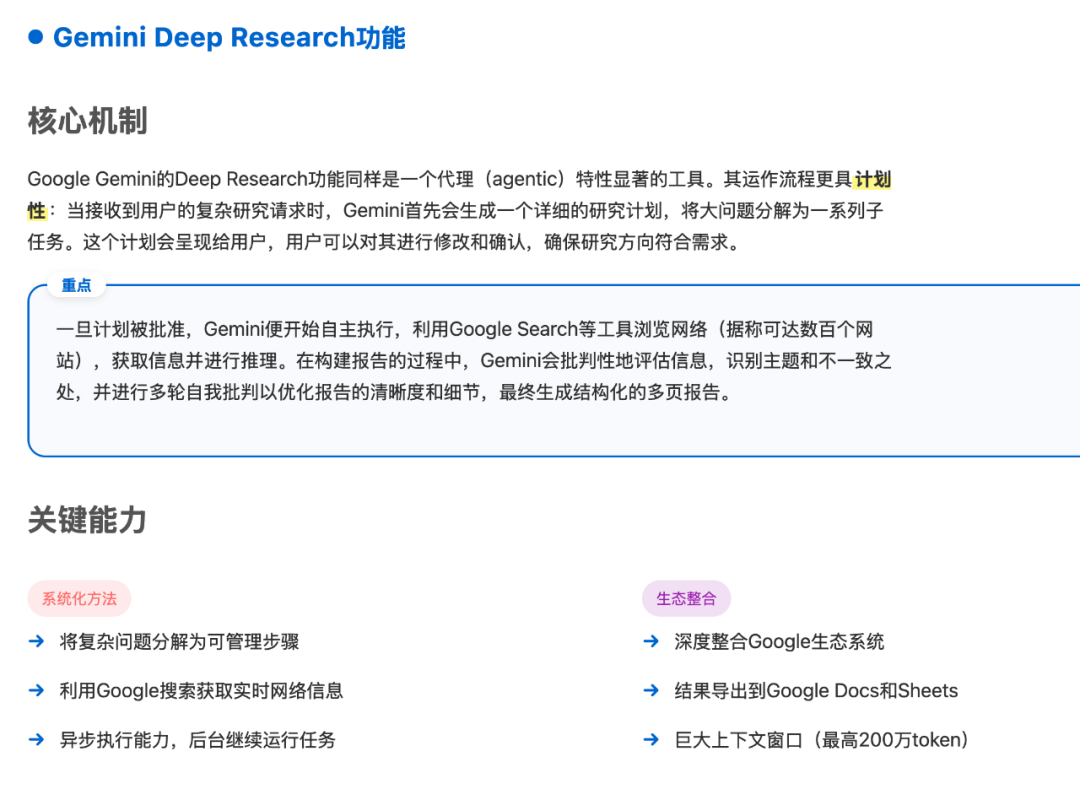Click text 结果导出到Google Docs和Sheets
Screen dimensions: 1080x800
[x=816, y=691]
